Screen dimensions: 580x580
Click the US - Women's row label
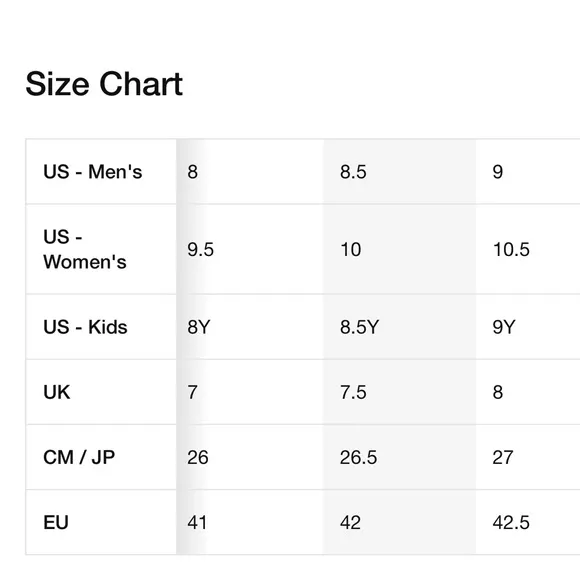coord(85,249)
